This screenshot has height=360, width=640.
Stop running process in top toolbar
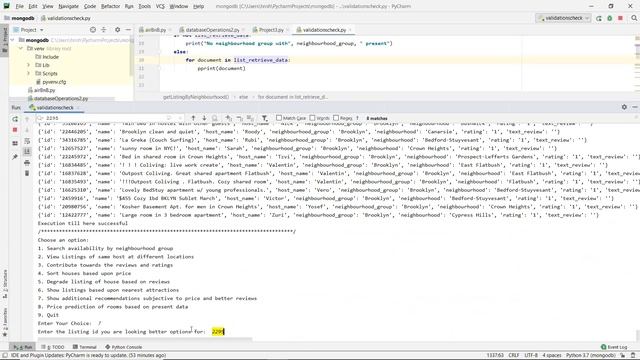(620, 18)
